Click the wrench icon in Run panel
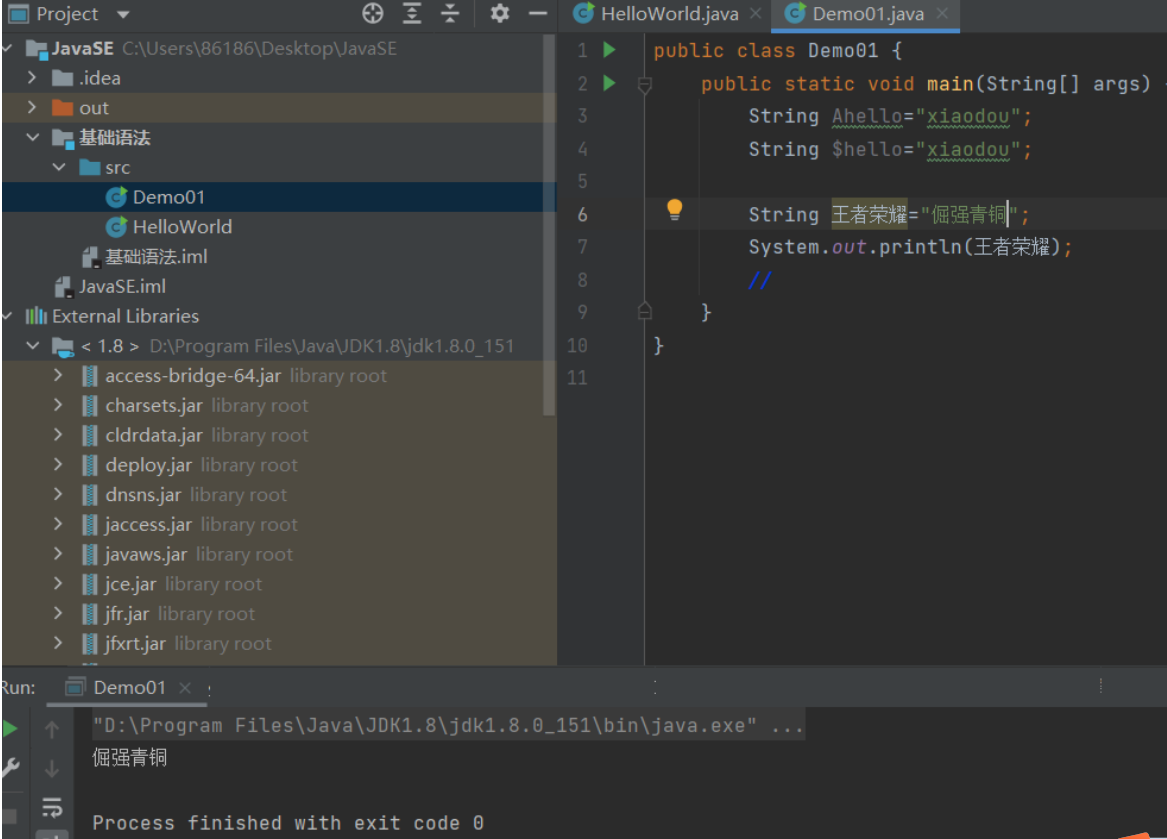This screenshot has width=1167, height=839. pyautogui.click(x=10, y=768)
